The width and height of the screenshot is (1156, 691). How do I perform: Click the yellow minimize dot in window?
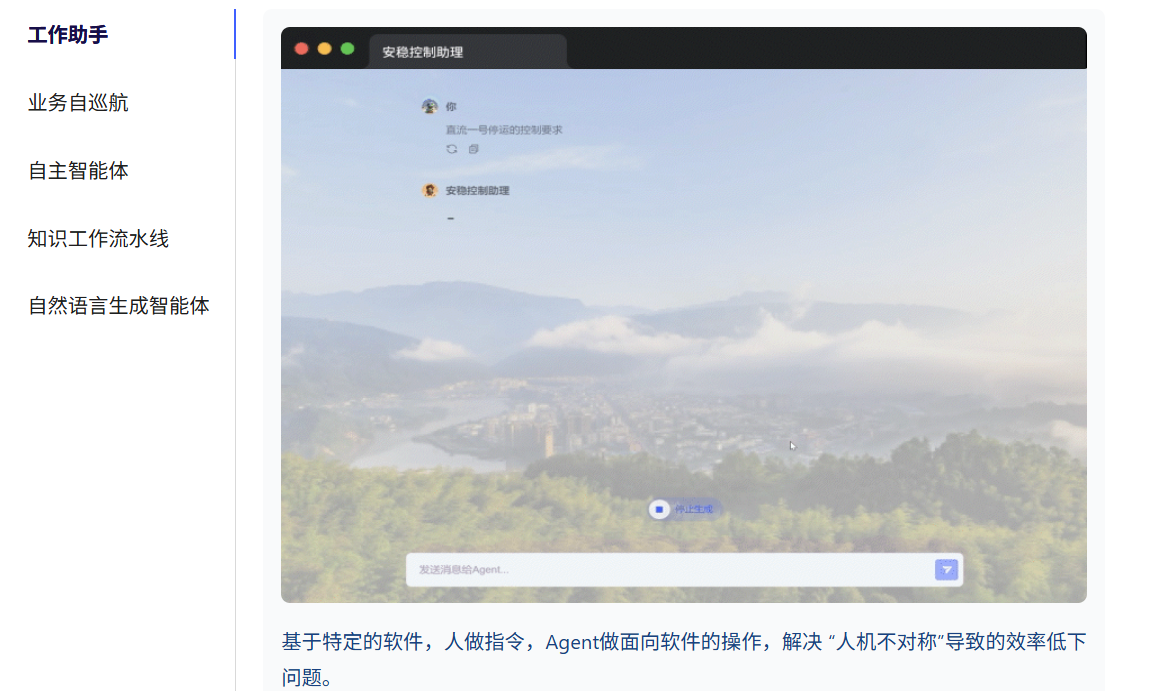(324, 48)
